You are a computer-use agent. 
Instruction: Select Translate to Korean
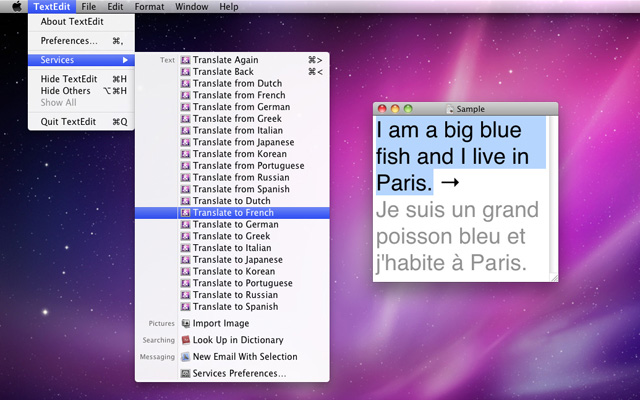tap(232, 271)
